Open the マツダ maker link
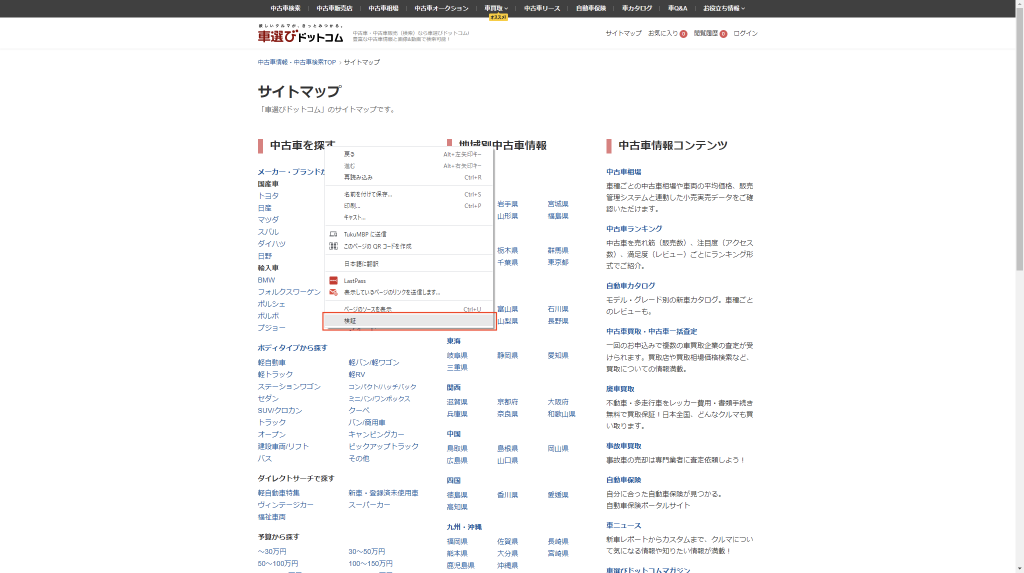This screenshot has width=1024, height=573. point(268,220)
